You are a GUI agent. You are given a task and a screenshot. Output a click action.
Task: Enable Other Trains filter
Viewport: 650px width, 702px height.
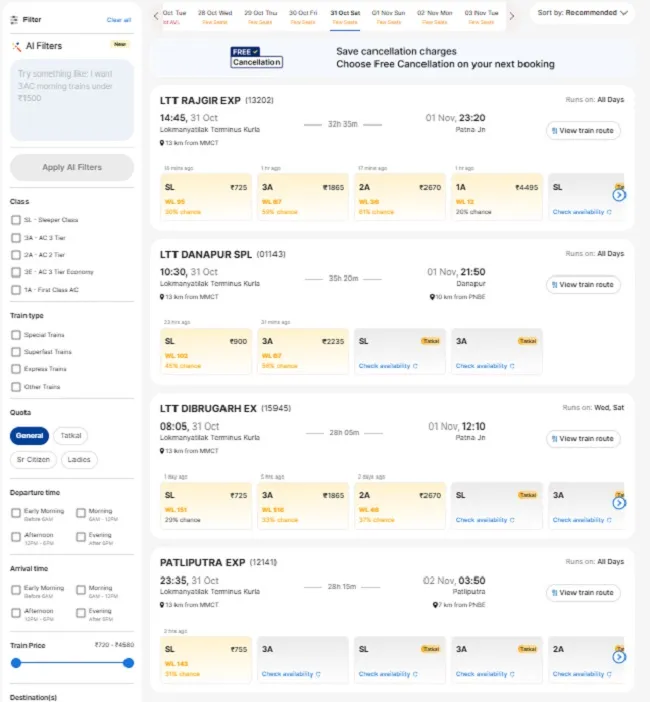coord(16,387)
